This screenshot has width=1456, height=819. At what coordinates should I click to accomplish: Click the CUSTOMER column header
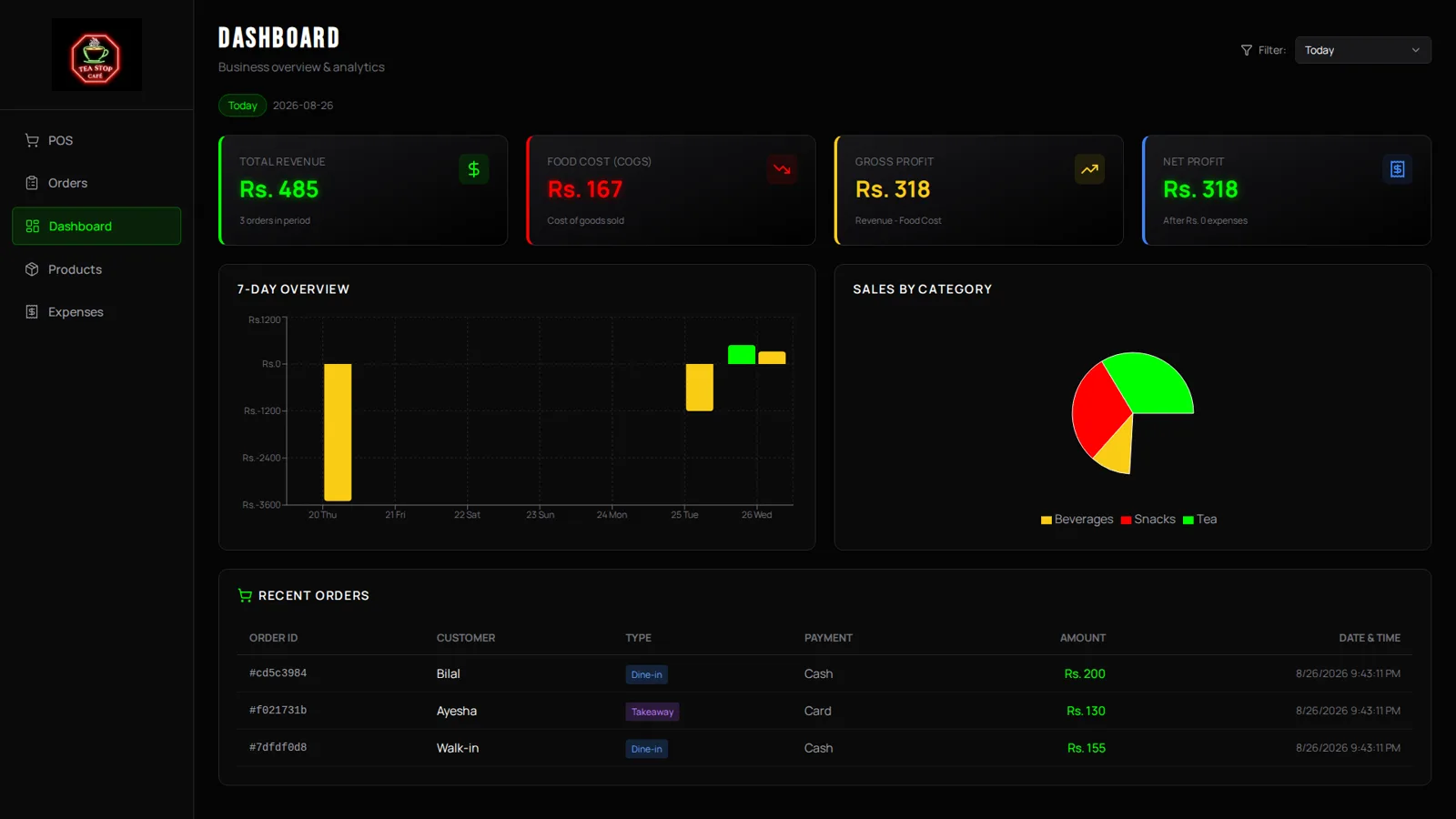point(466,638)
